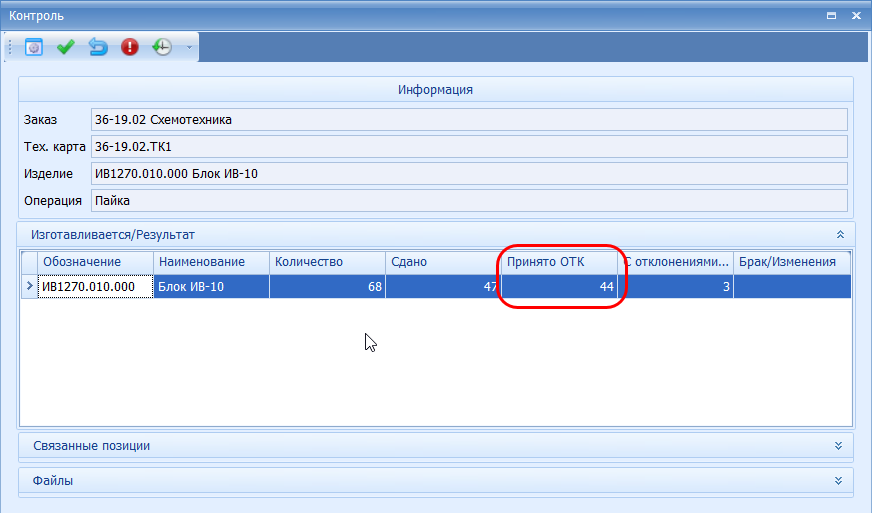
Task: Open the toolbar options dropdown arrow
Action: point(189,47)
